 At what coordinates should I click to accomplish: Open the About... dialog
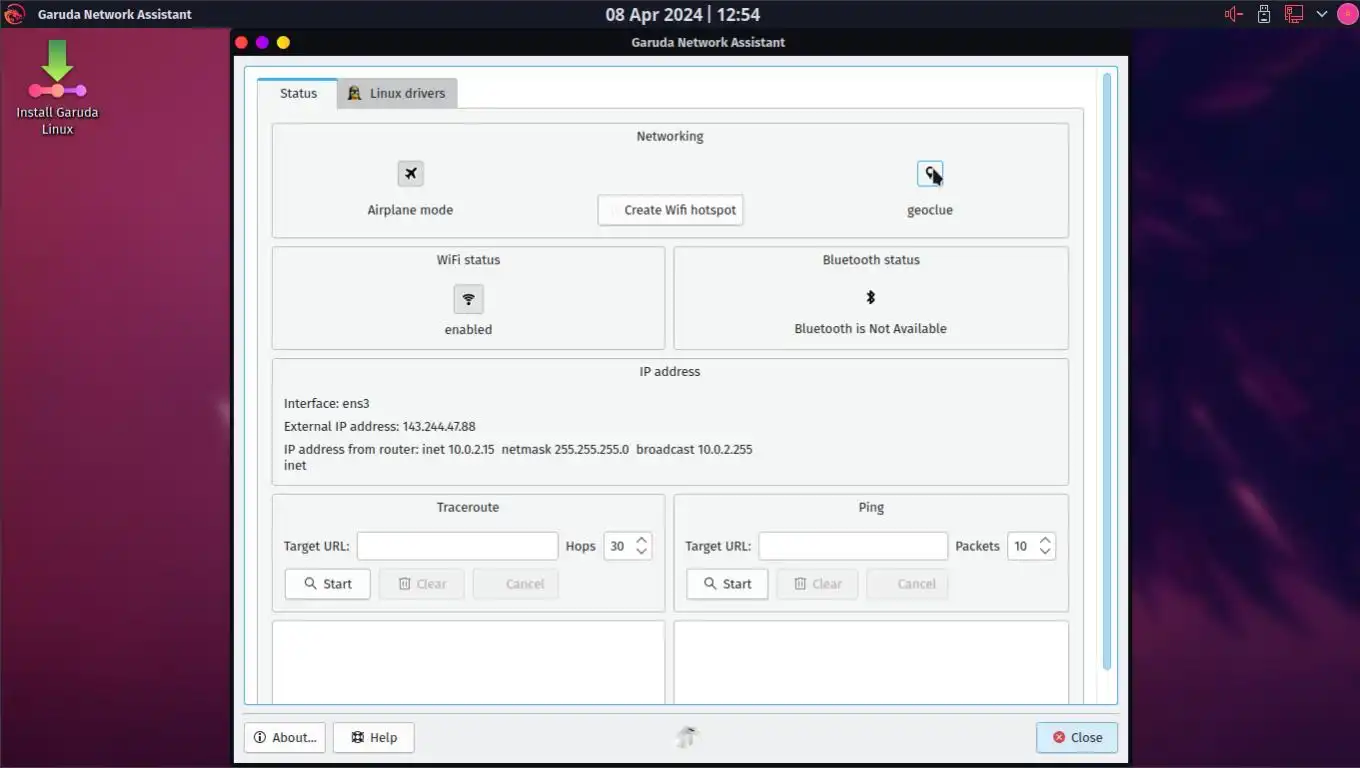(x=285, y=738)
